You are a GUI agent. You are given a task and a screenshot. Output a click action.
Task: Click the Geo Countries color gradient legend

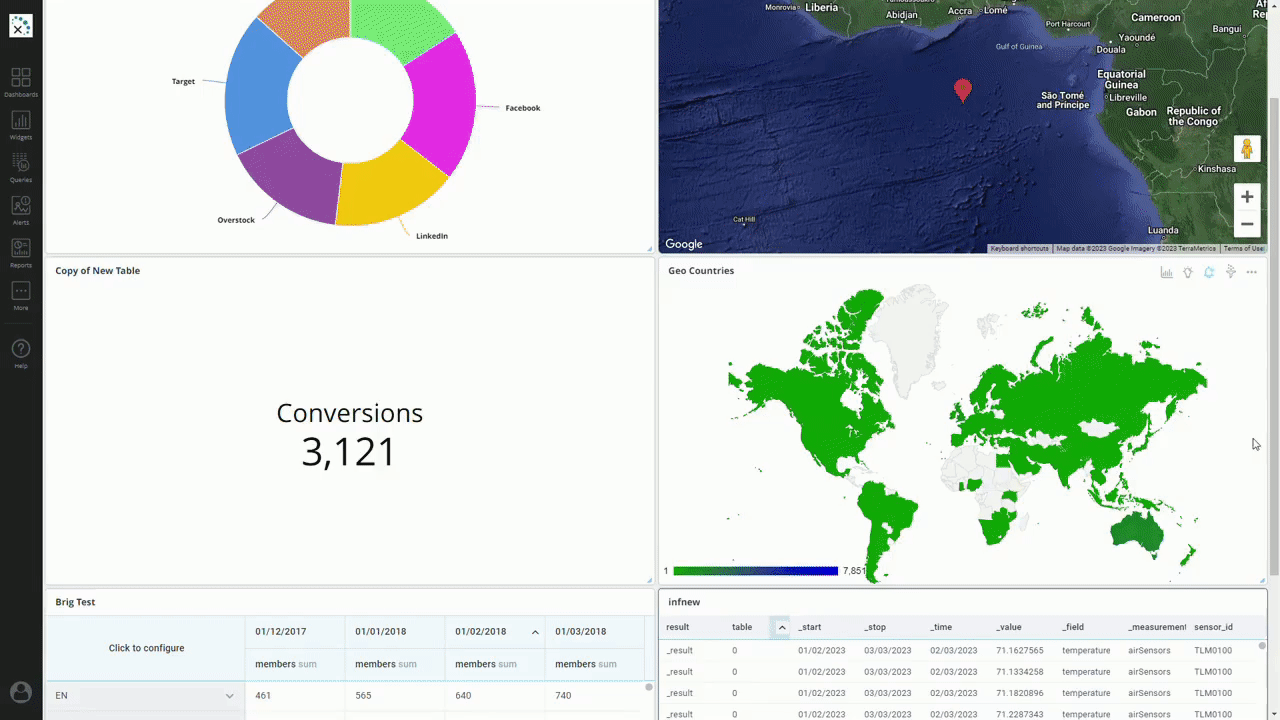[755, 571]
